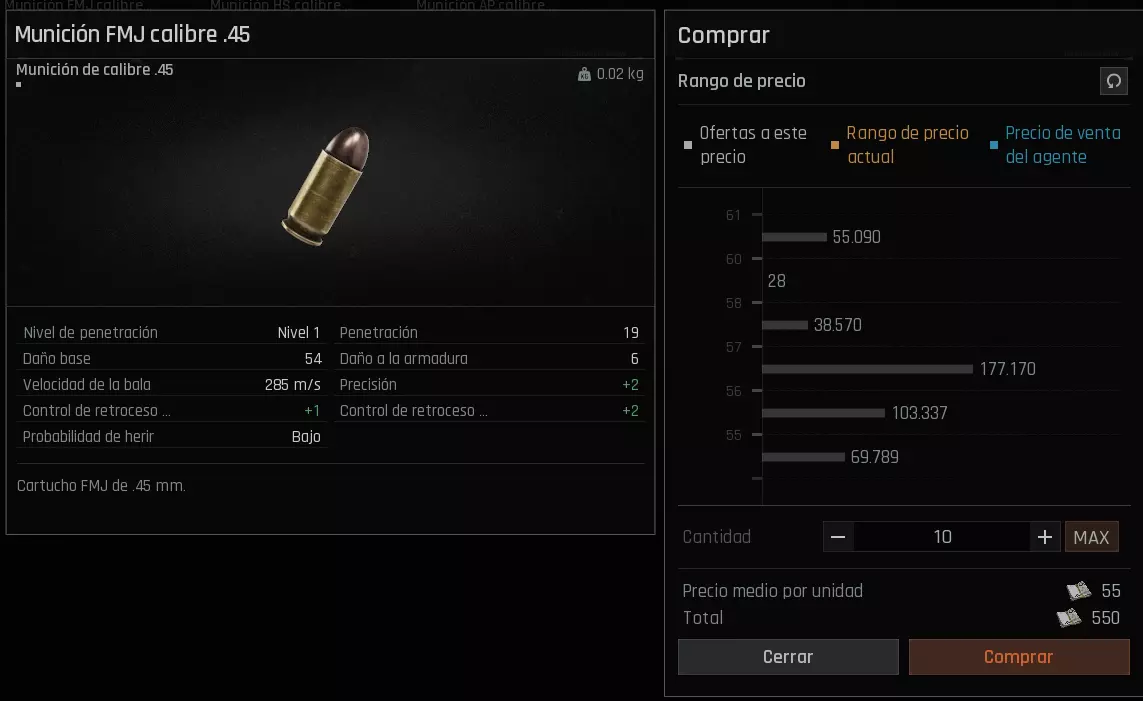Click the gray 'Ofertas a este precio' legend marker
Viewport: 1143px width, 701px height.
pyautogui.click(x=687, y=145)
